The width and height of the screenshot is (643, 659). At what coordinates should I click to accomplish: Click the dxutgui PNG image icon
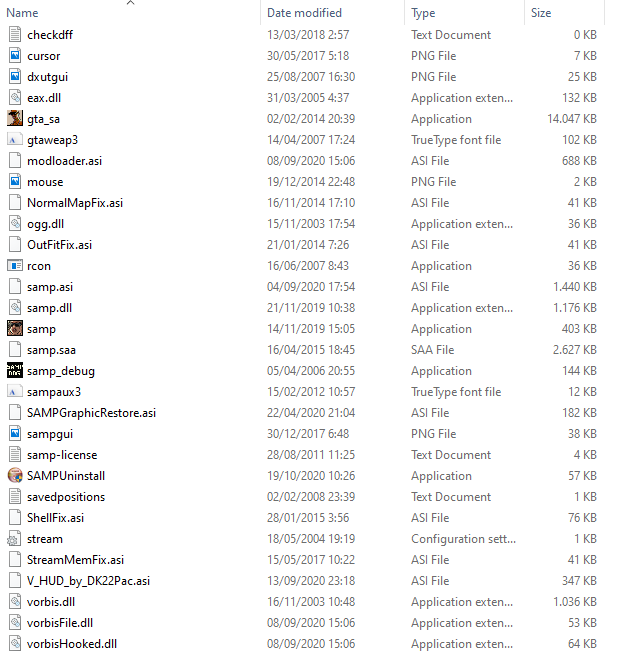15,76
